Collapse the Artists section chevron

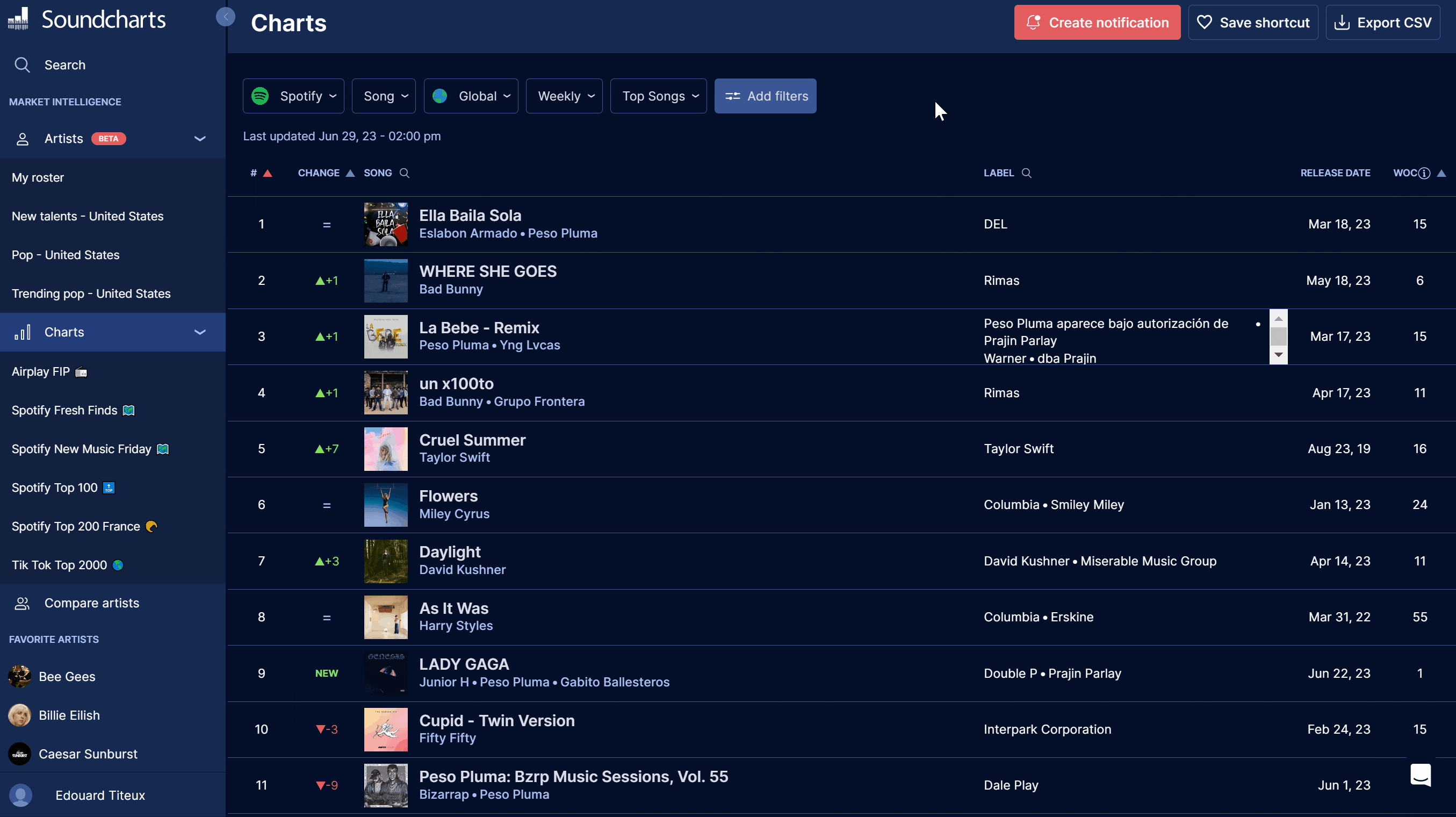click(199, 139)
